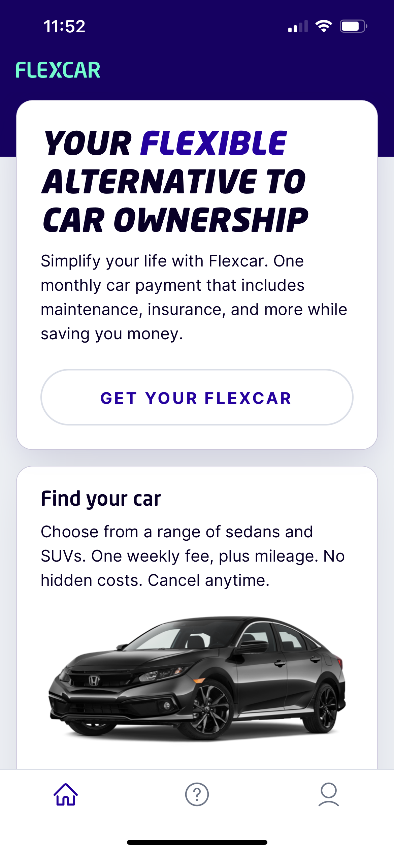
Task: Open the Profile person icon
Action: 329,795
